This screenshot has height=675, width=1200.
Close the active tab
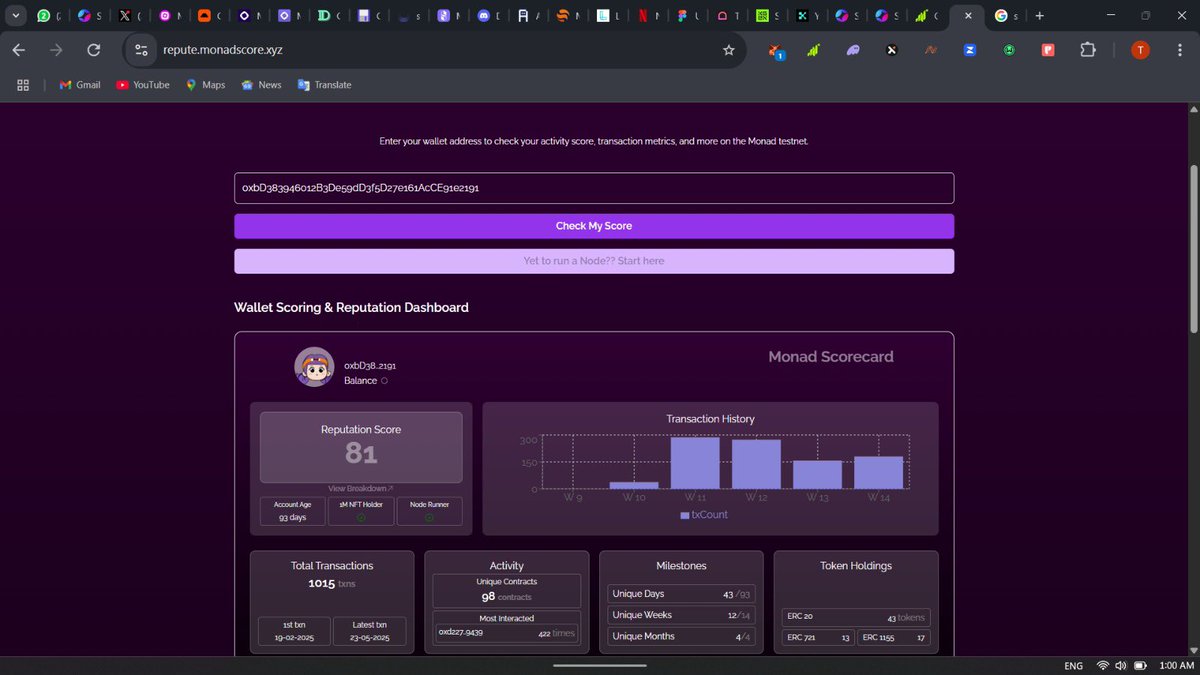tap(968, 16)
